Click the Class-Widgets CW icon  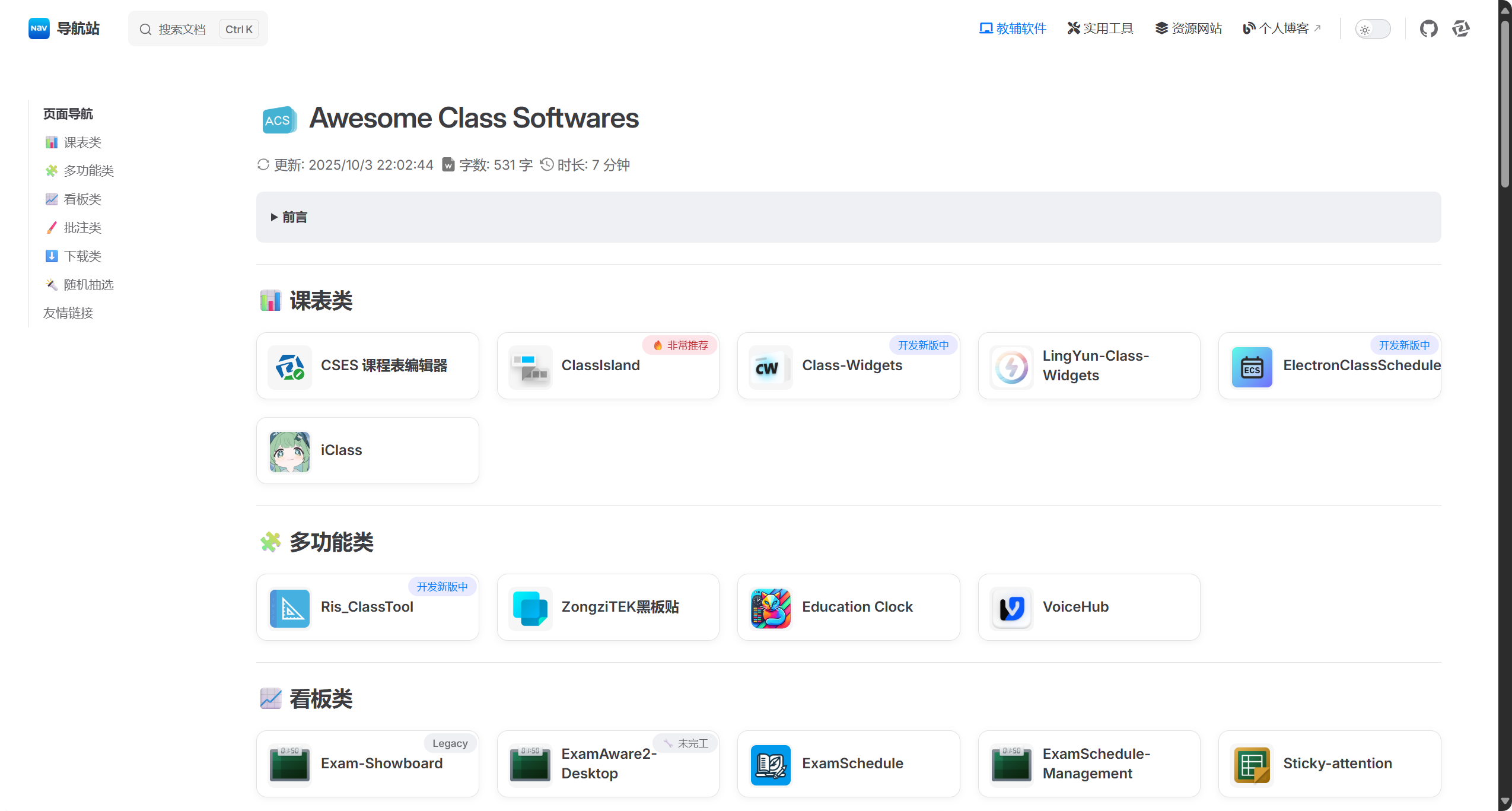[x=770, y=366]
